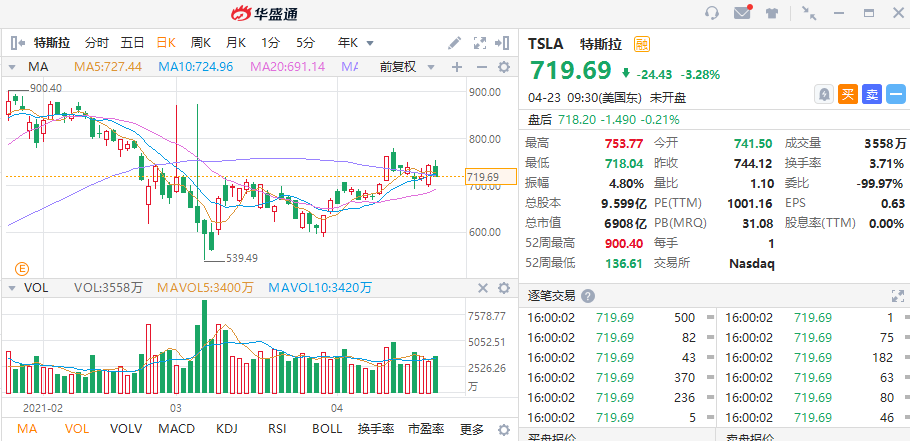Open the 年K period dropdown arrow

click(370, 43)
